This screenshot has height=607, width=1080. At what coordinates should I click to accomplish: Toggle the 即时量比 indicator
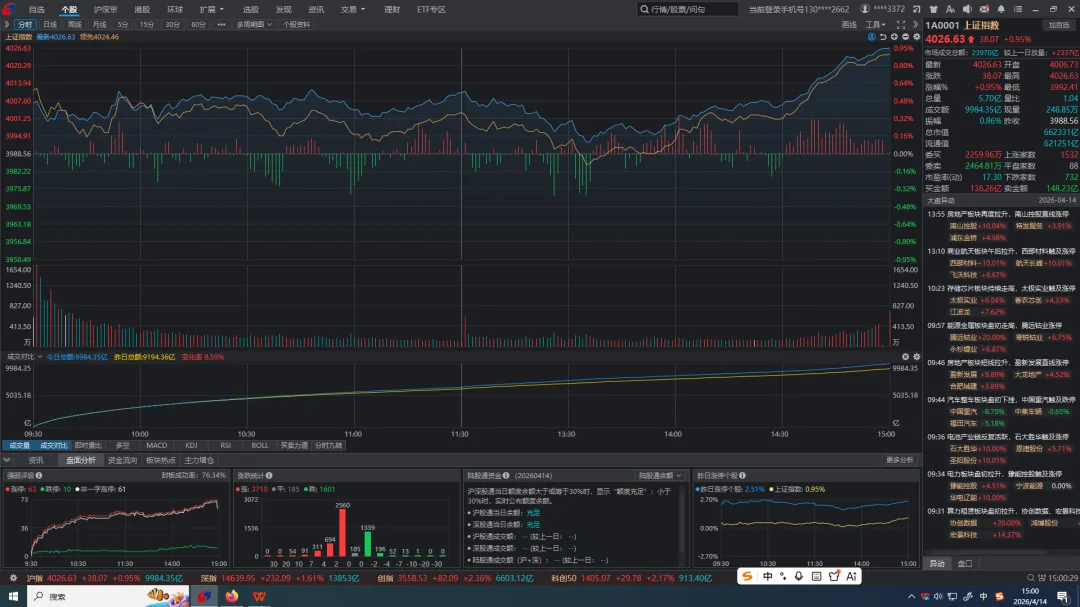click(x=87, y=446)
